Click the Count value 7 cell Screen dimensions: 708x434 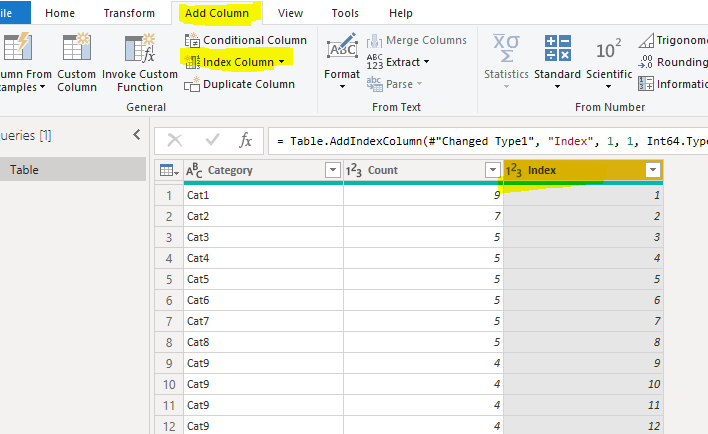click(x=424, y=216)
